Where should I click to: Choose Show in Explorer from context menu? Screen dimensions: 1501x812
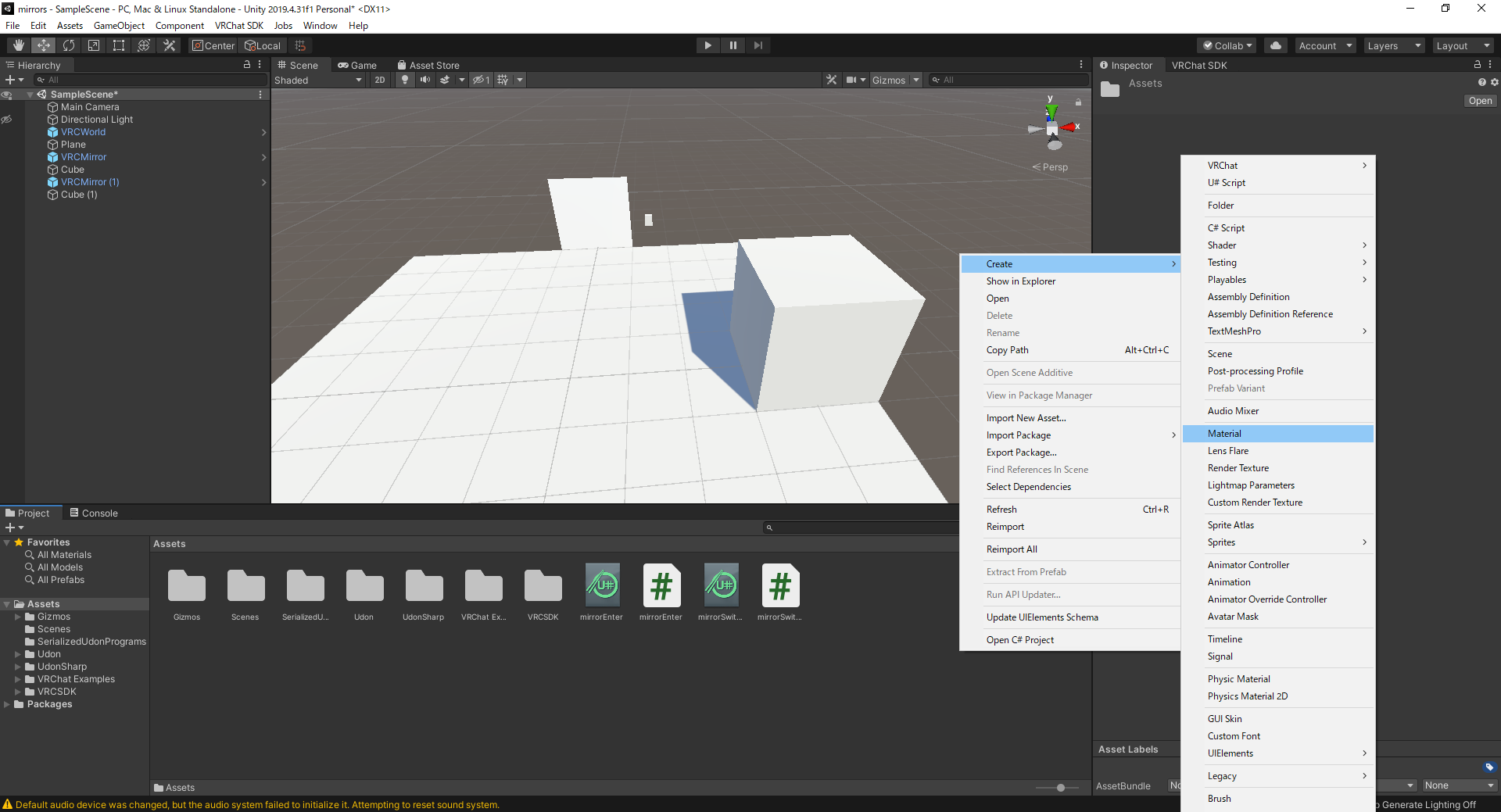tap(1069, 281)
